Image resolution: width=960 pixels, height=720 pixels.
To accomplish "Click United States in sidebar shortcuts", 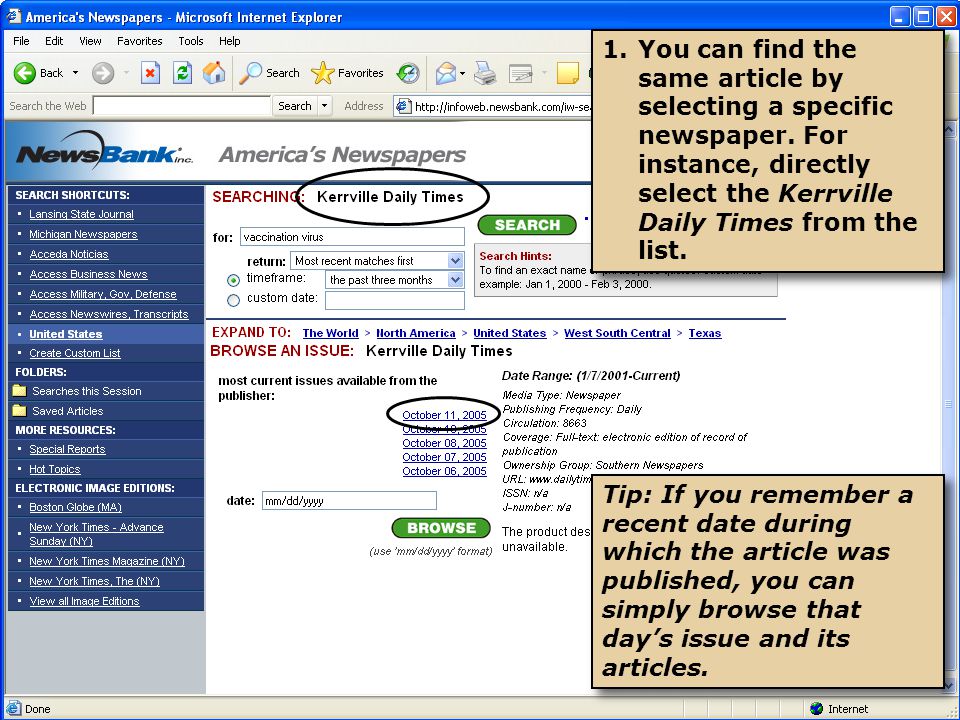I will [66, 334].
